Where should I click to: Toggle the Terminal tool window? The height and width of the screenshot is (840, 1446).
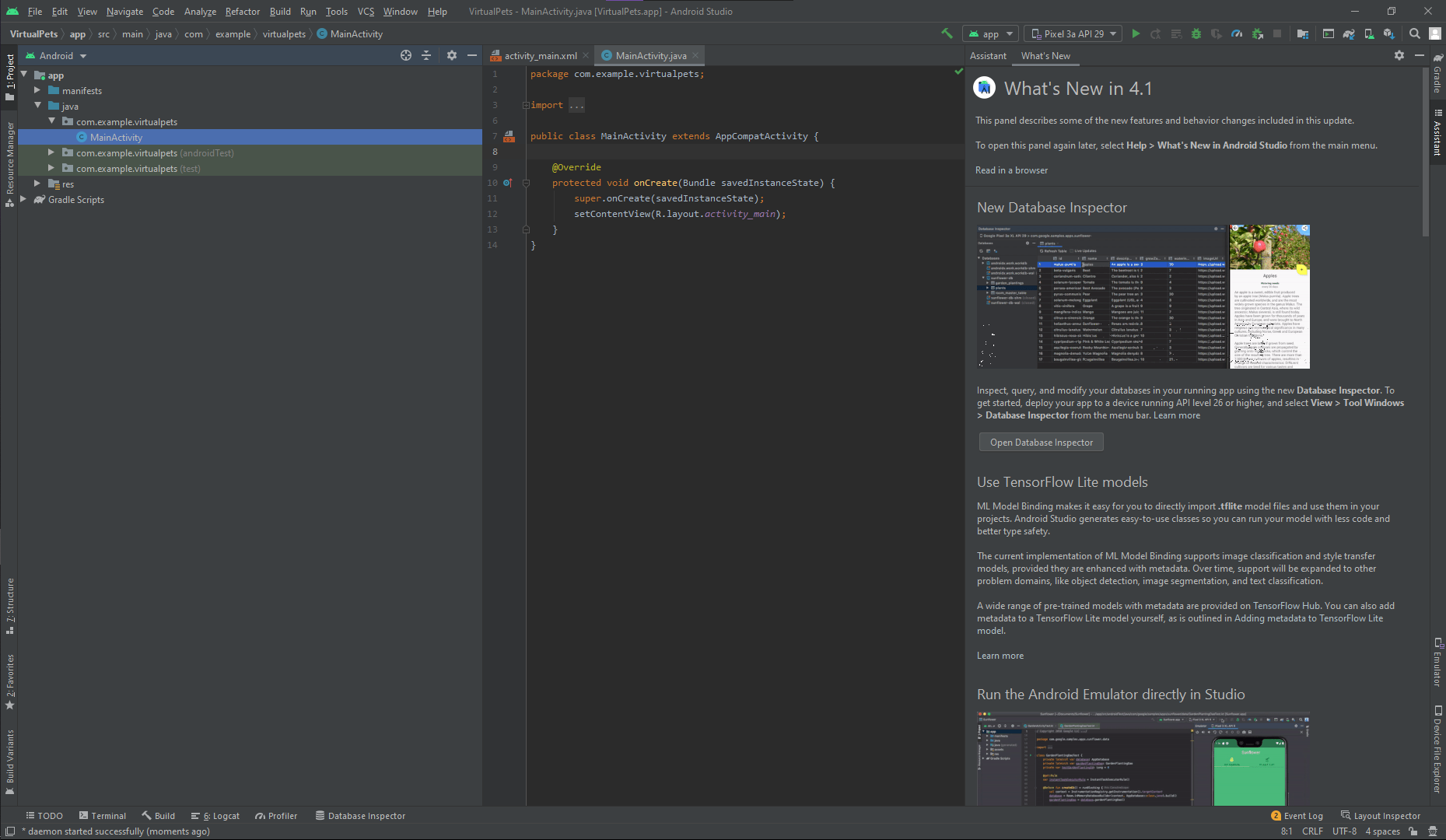coord(102,816)
